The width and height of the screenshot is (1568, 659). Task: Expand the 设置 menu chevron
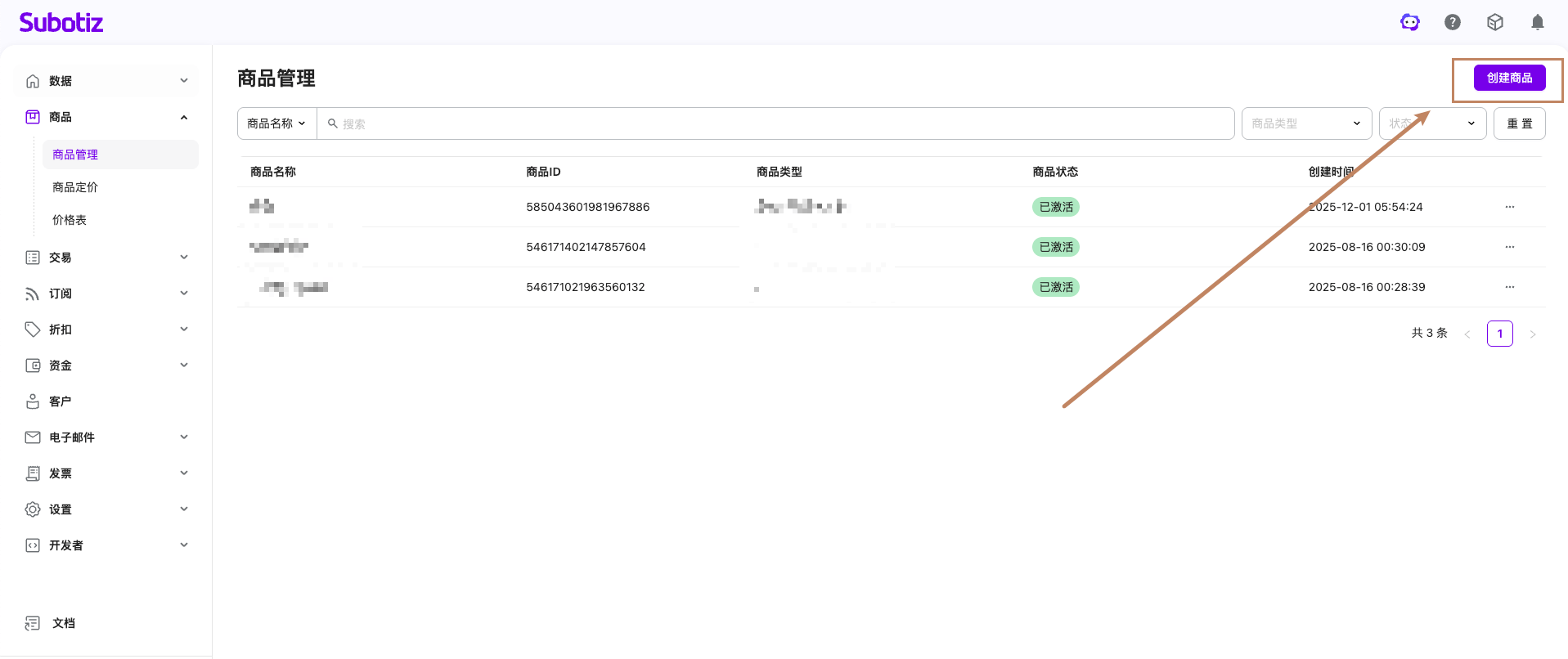pos(184,509)
